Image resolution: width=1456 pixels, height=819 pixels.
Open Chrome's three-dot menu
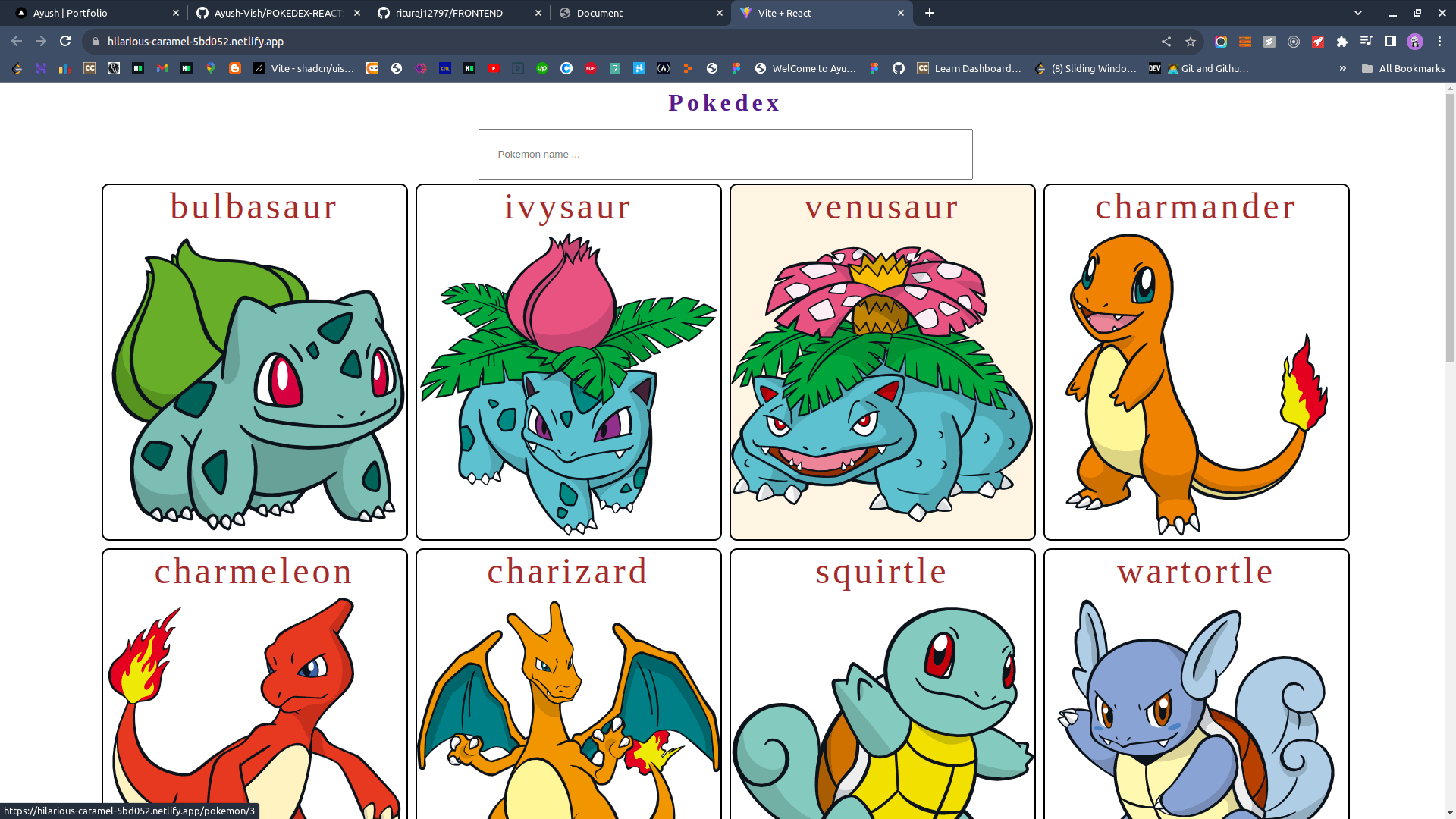(x=1439, y=42)
